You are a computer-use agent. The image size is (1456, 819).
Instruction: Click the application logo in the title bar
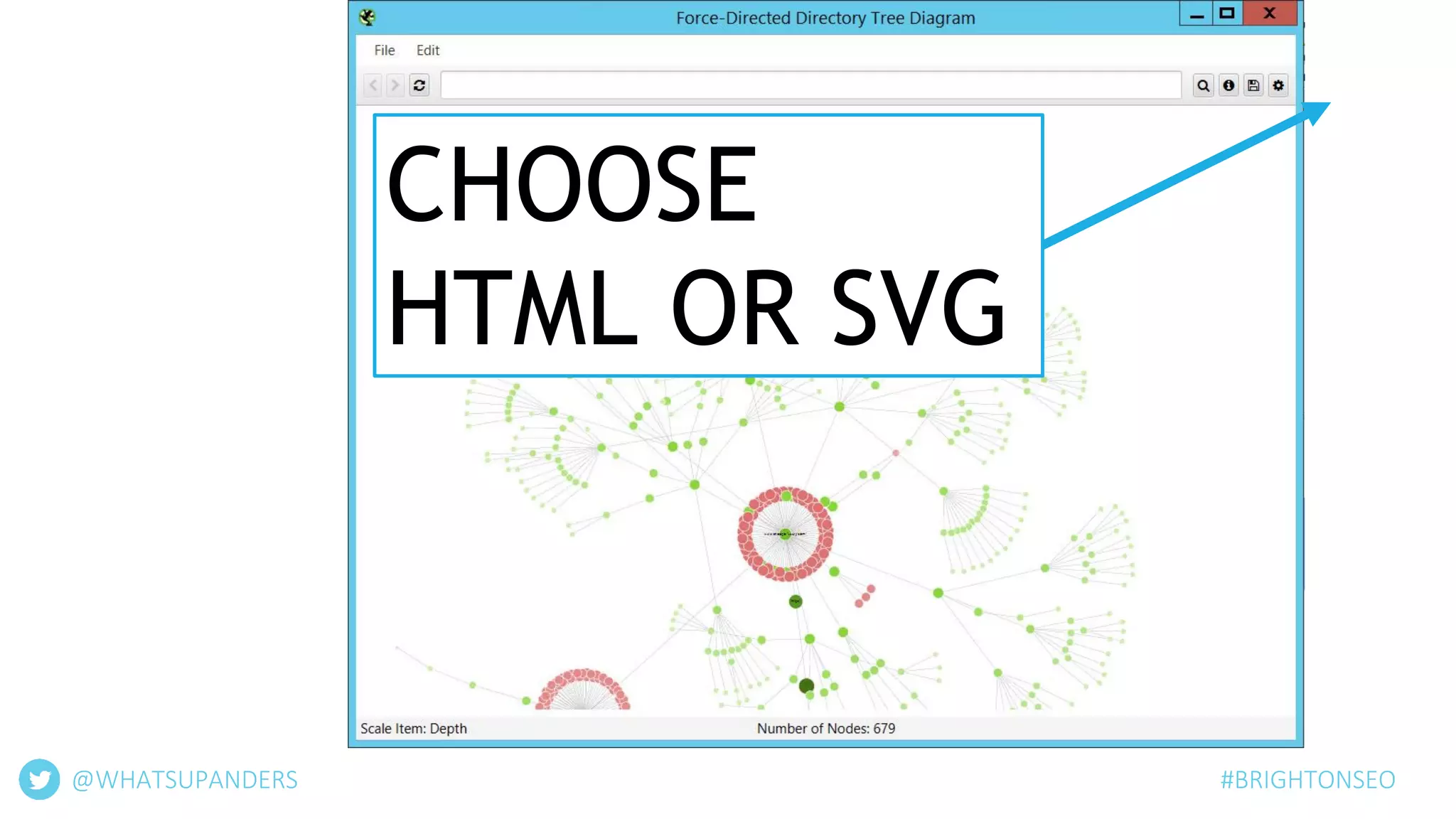(x=367, y=17)
